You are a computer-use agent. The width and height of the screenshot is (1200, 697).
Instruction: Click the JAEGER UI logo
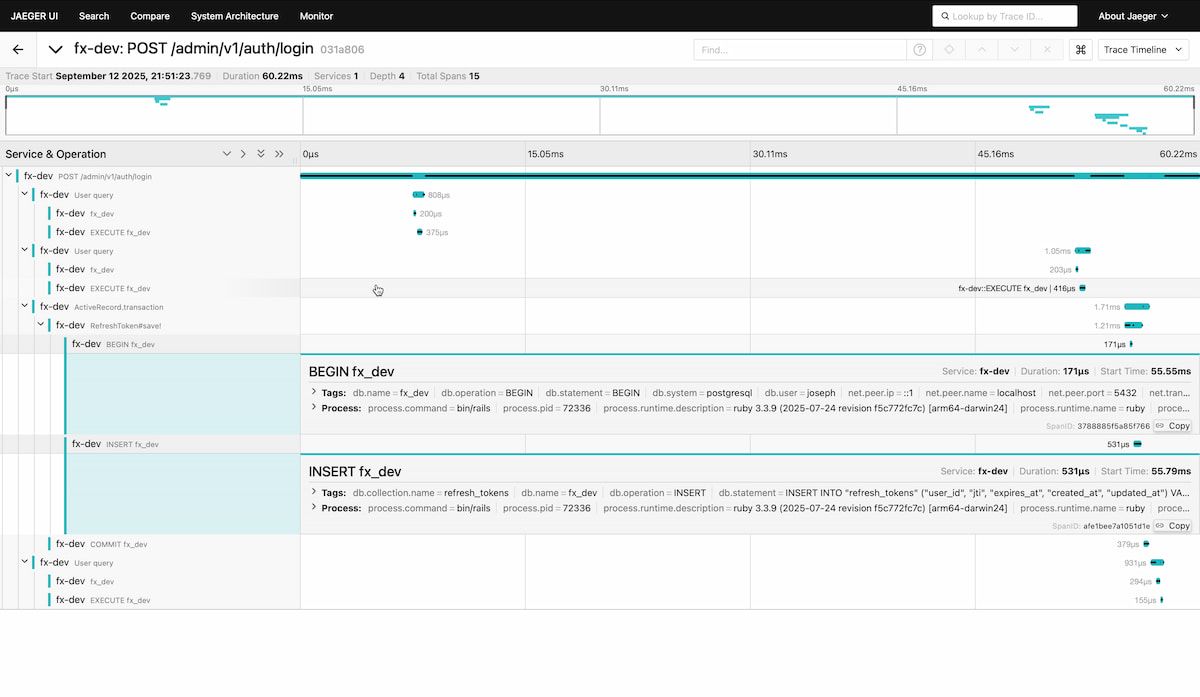pos(34,16)
